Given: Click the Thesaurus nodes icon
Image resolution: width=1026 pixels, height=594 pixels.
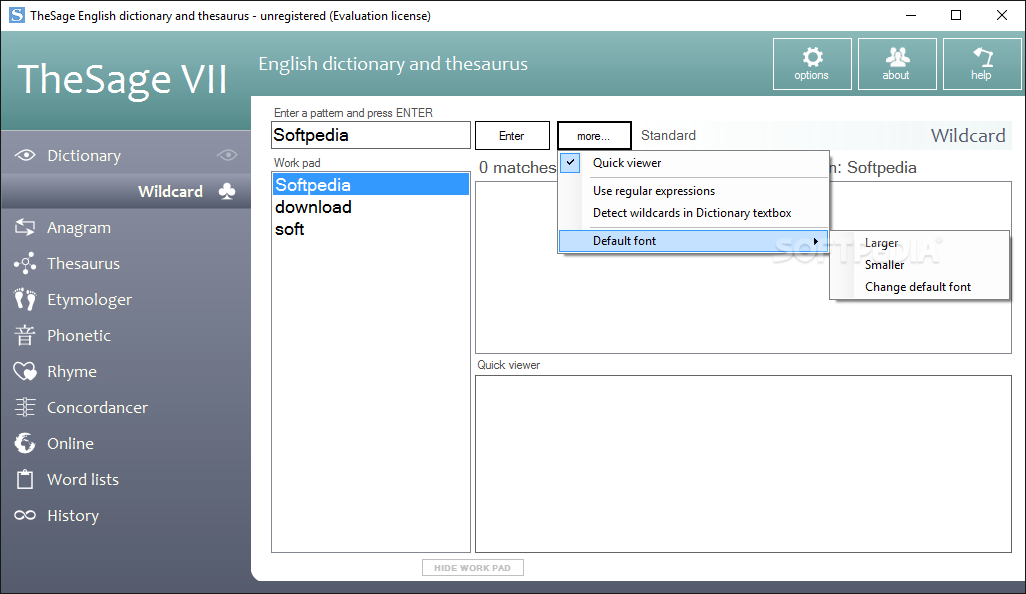Looking at the screenshot, I should click(x=25, y=263).
